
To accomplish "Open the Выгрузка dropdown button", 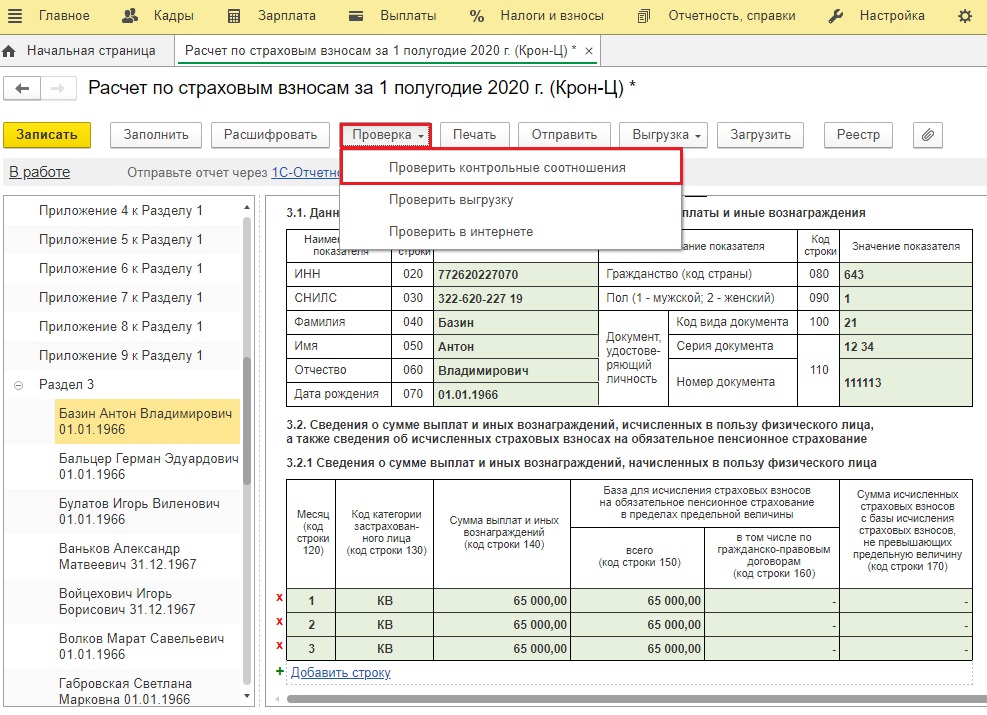I will point(664,135).
